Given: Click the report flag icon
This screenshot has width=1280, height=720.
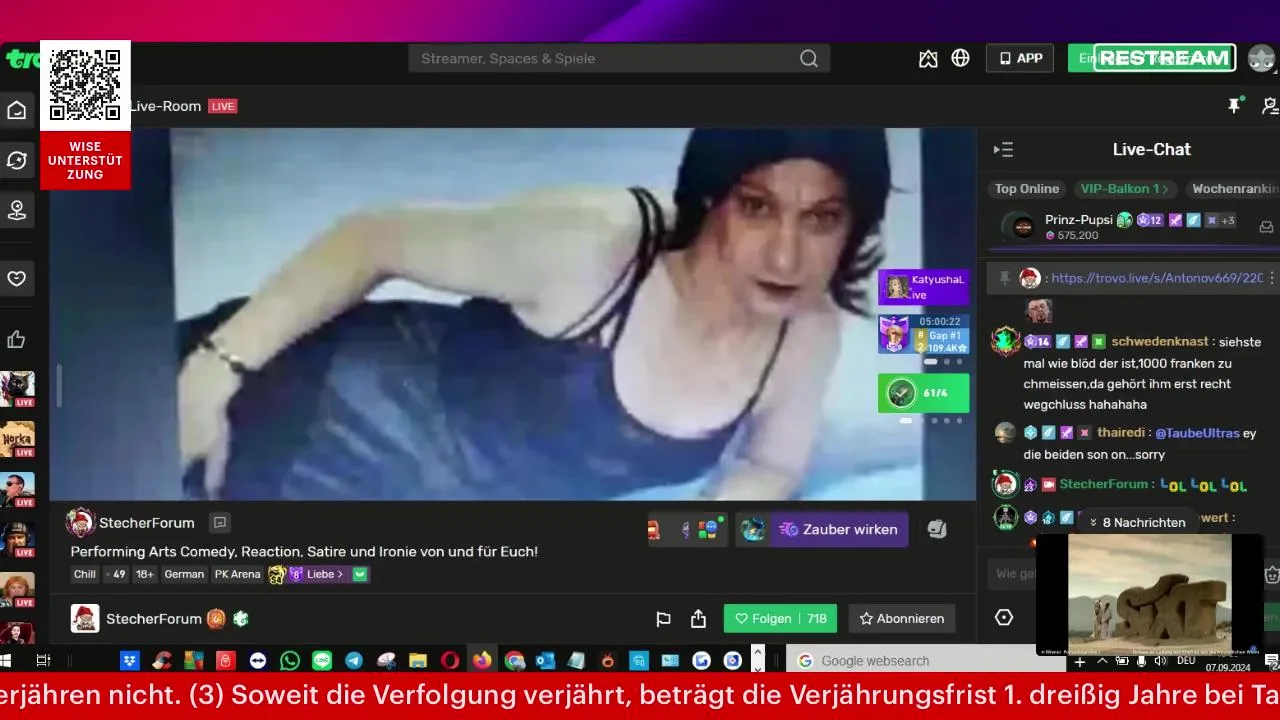Looking at the screenshot, I should pos(663,619).
